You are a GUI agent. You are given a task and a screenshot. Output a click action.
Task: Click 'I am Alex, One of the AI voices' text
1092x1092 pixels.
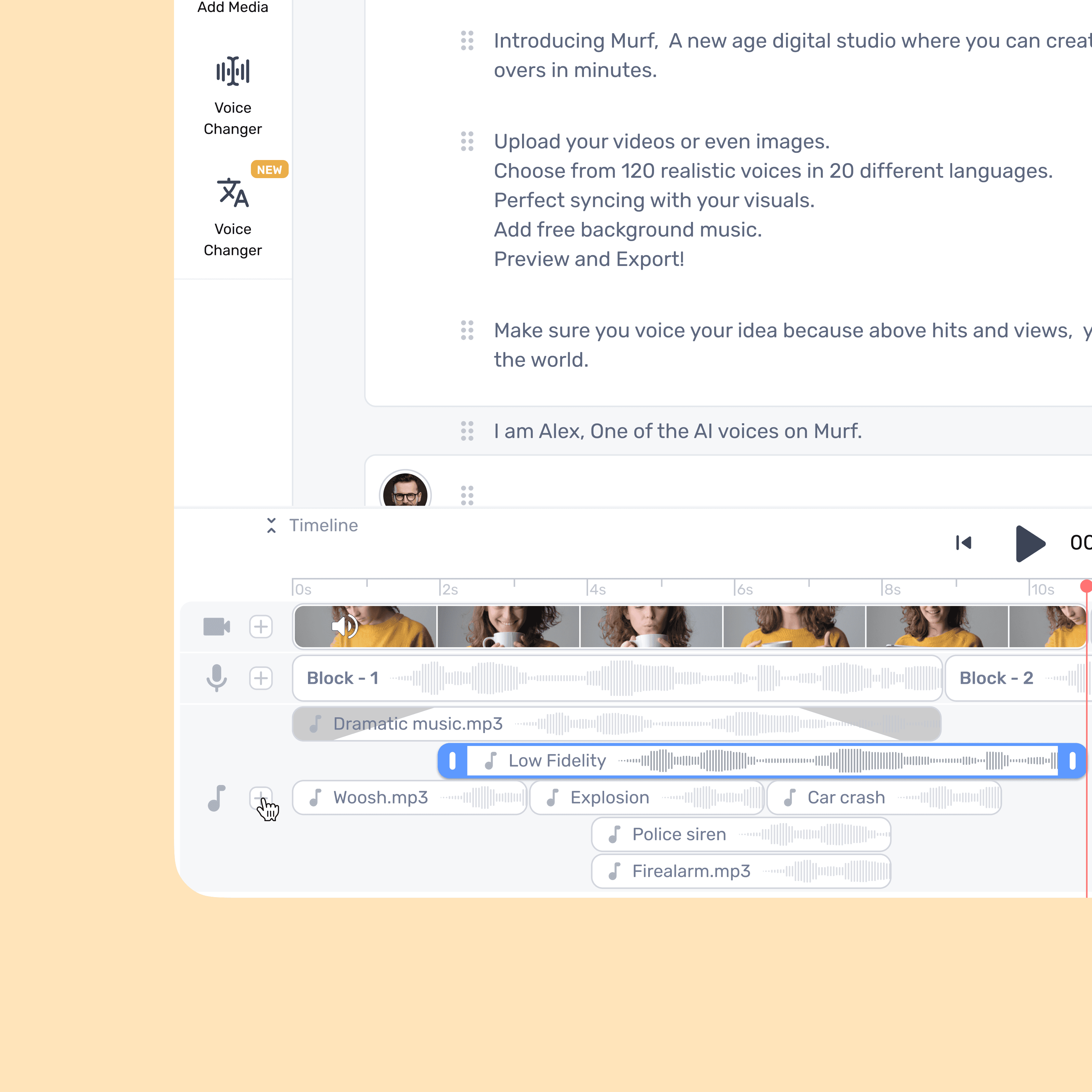[678, 431]
